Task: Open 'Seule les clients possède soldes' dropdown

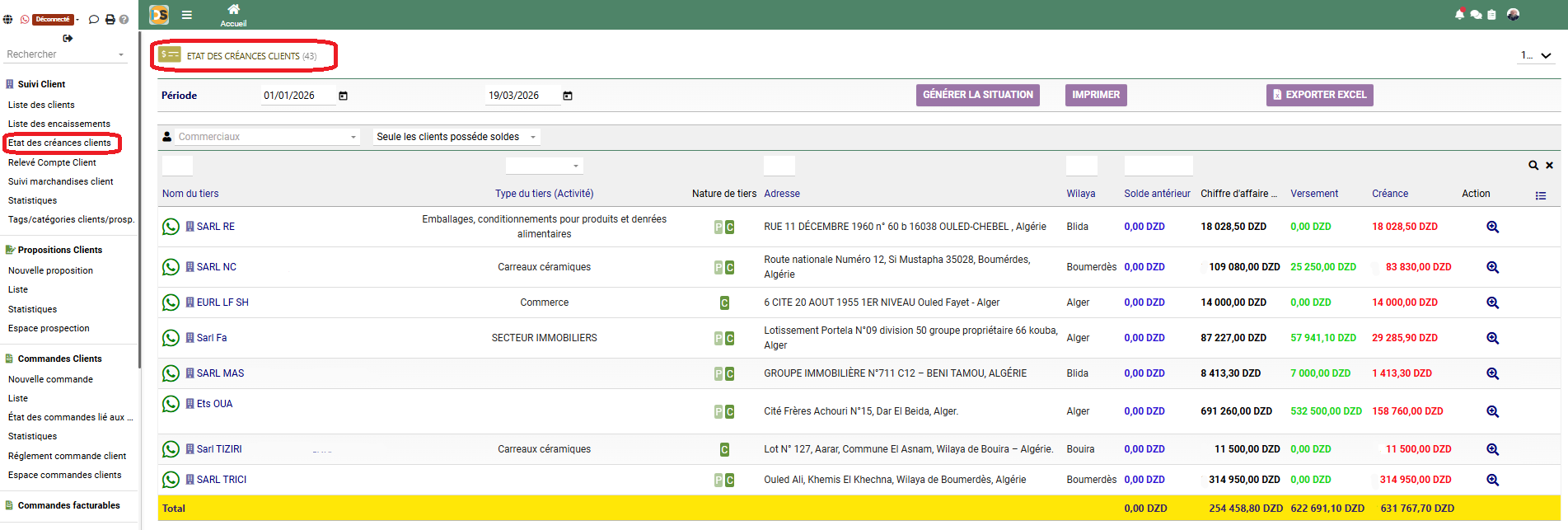Action: pyautogui.click(x=456, y=137)
